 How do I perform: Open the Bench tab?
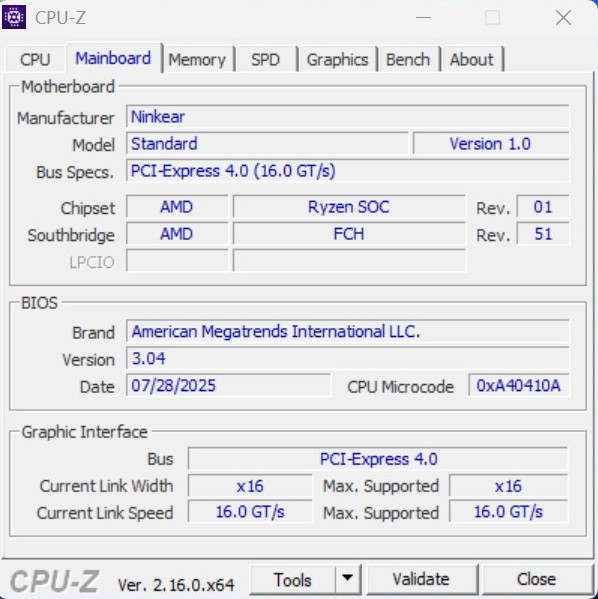(x=408, y=60)
